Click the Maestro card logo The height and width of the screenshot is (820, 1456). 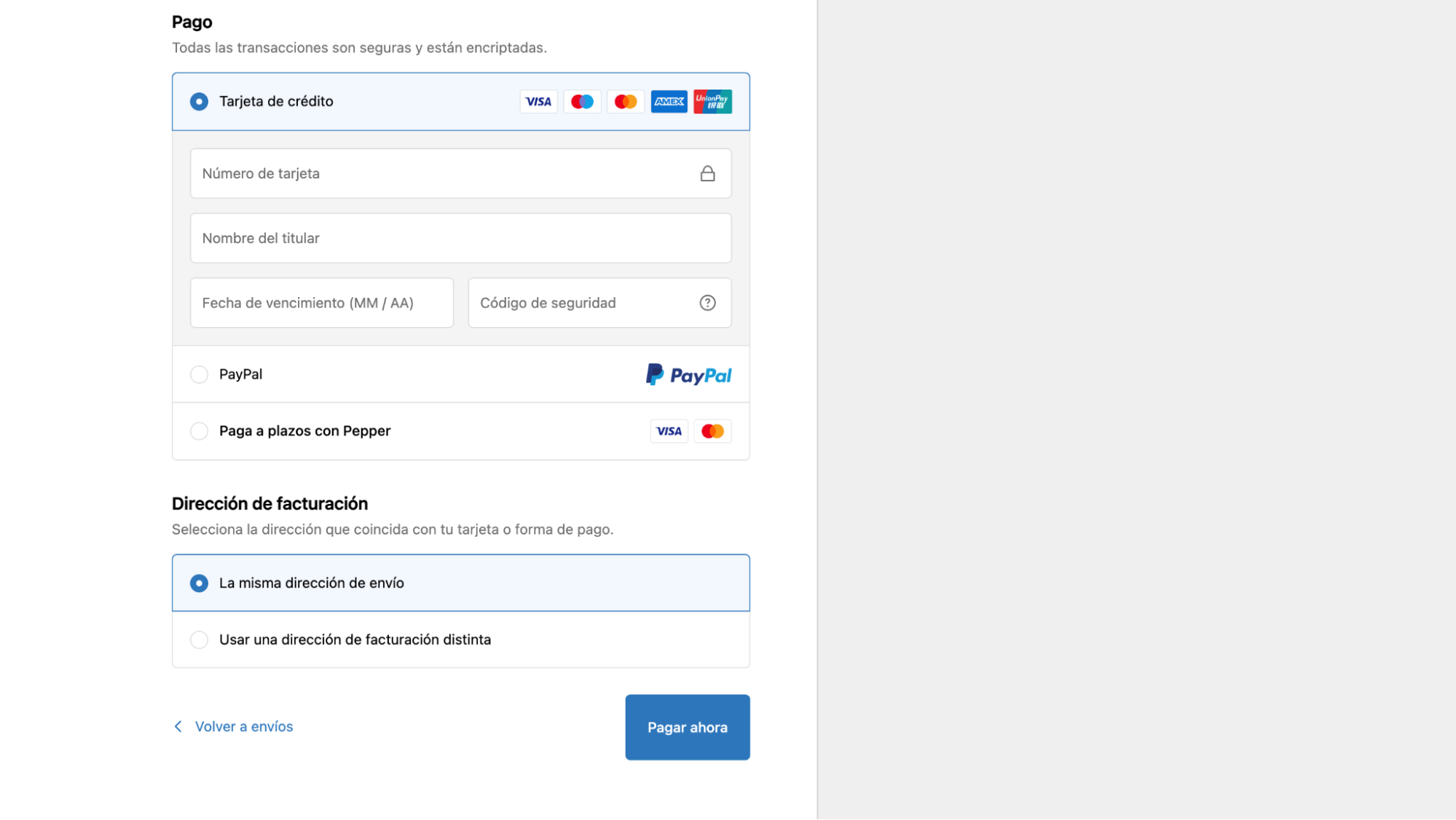[x=582, y=102]
